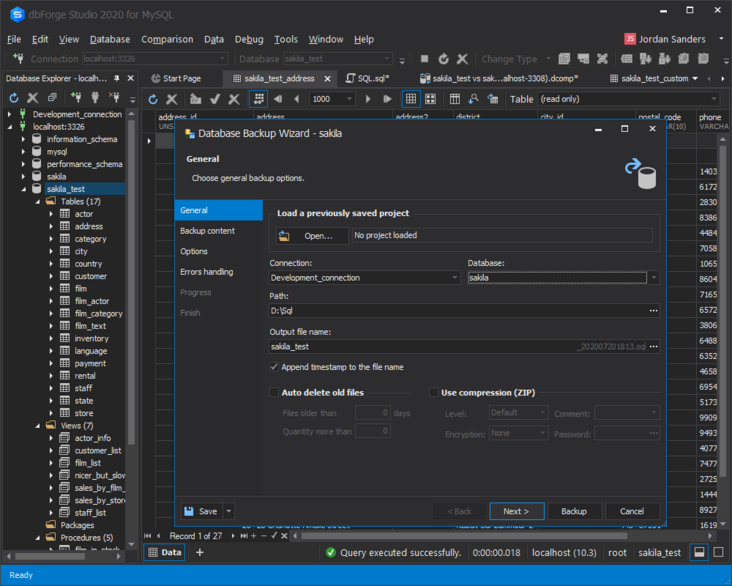Click the plus icon next to Data tab
The width and height of the screenshot is (732, 586).
coord(199,552)
